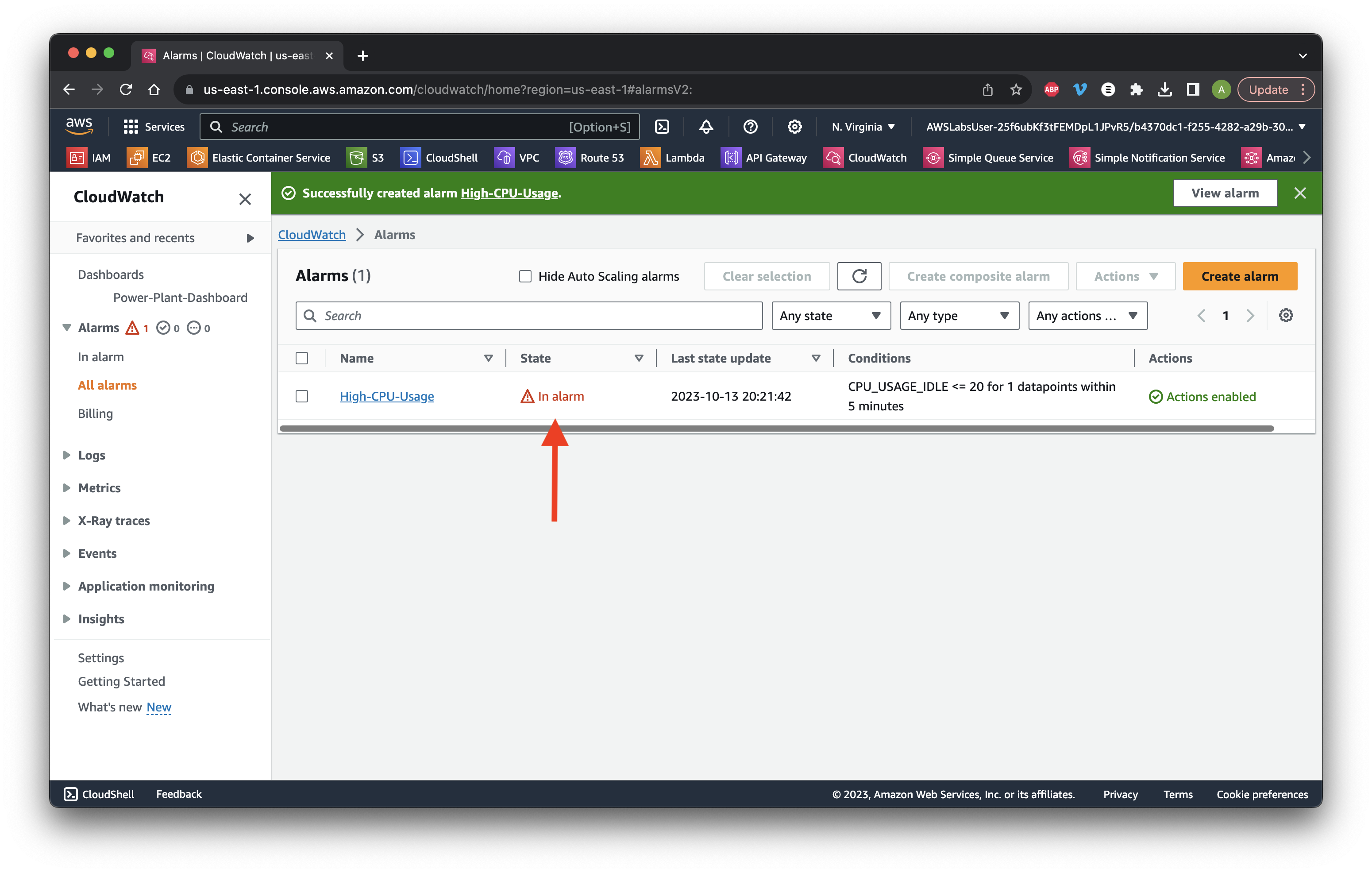Go to CloudWatch breadcrumb link
The width and height of the screenshot is (1372, 873).
coord(312,235)
